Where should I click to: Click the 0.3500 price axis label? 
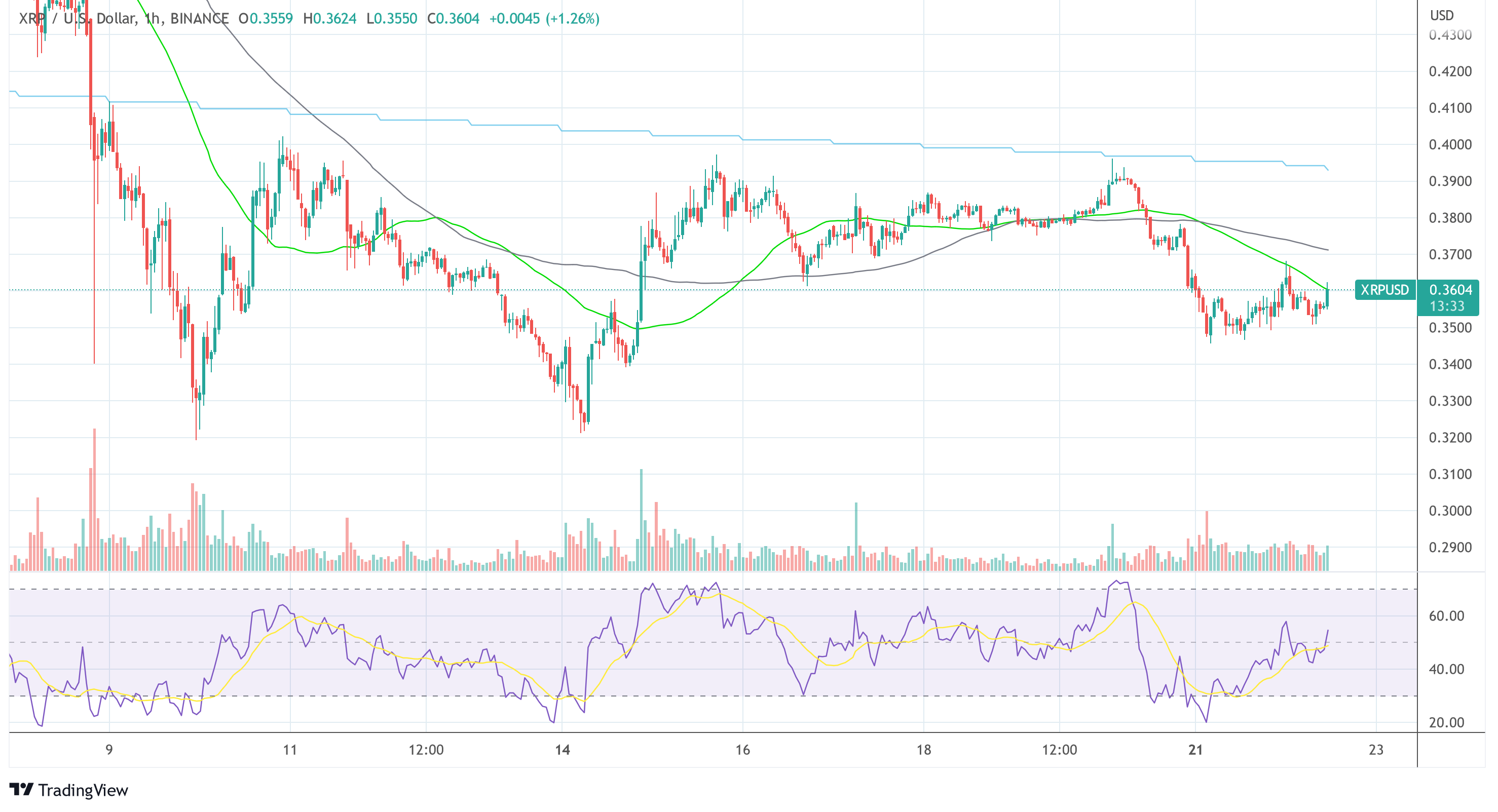[x=1450, y=328]
